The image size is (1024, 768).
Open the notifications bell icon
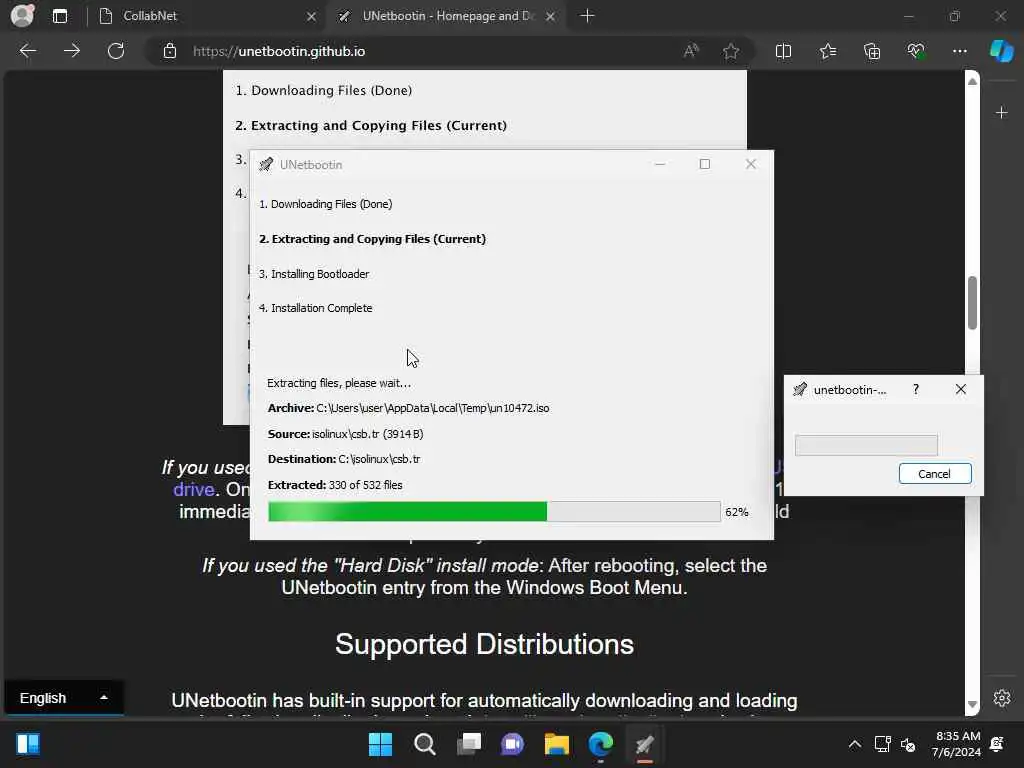point(997,744)
